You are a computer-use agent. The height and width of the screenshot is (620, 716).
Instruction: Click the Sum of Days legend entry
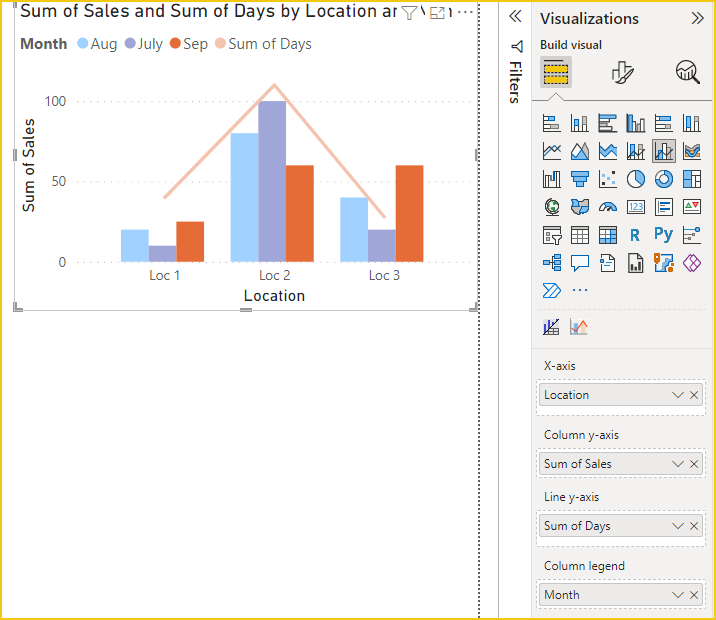point(263,44)
